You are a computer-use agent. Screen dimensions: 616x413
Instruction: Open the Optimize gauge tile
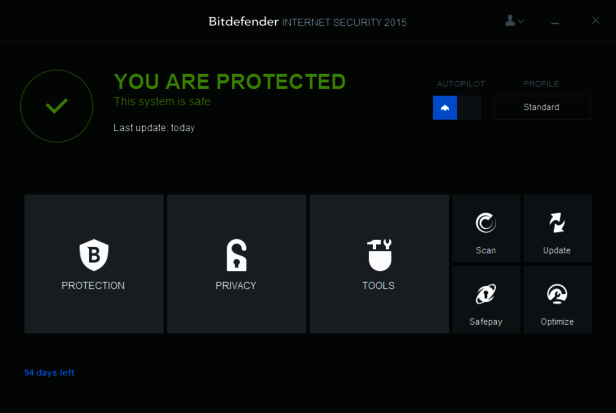(557, 299)
